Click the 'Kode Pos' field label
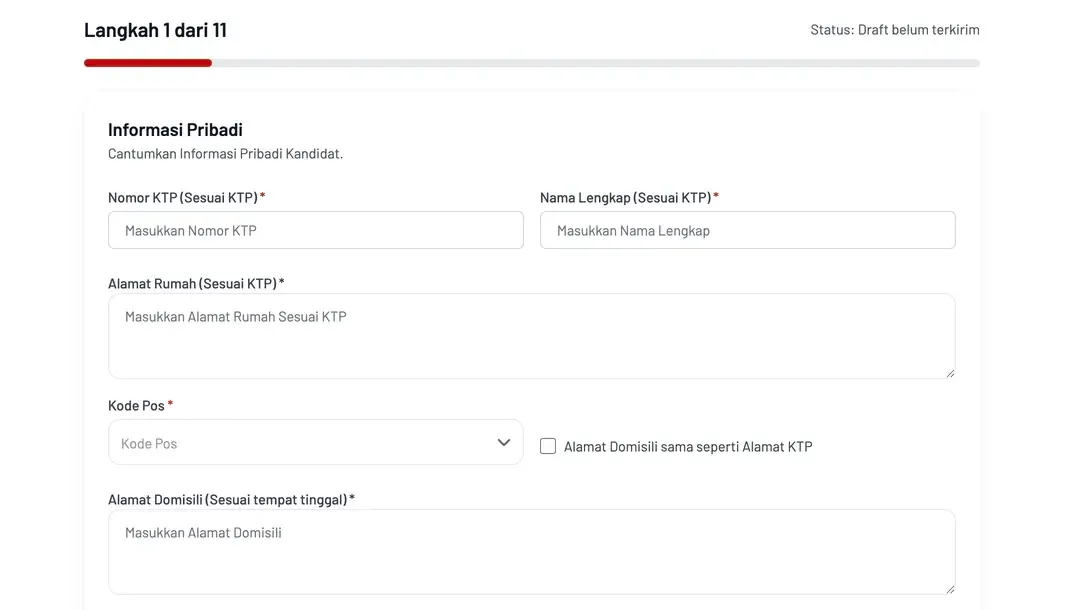Viewport: 1067px width, 610px height. (x=136, y=406)
